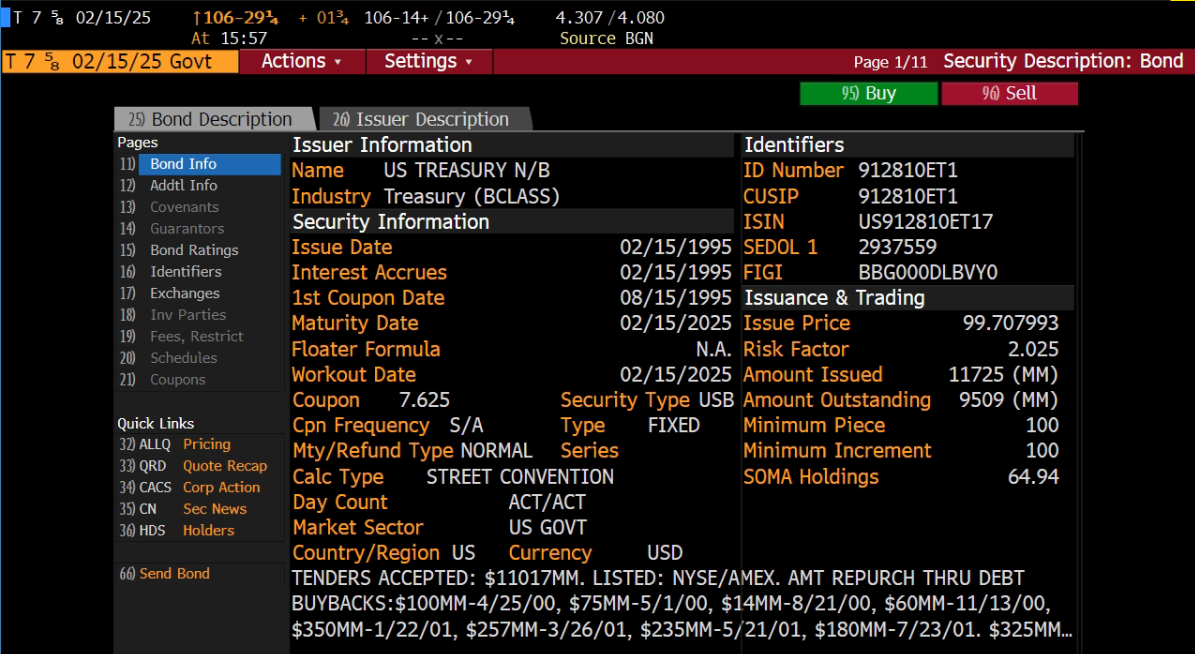
Task: Click the SEDOL 1 value 2937559
Action: point(898,247)
